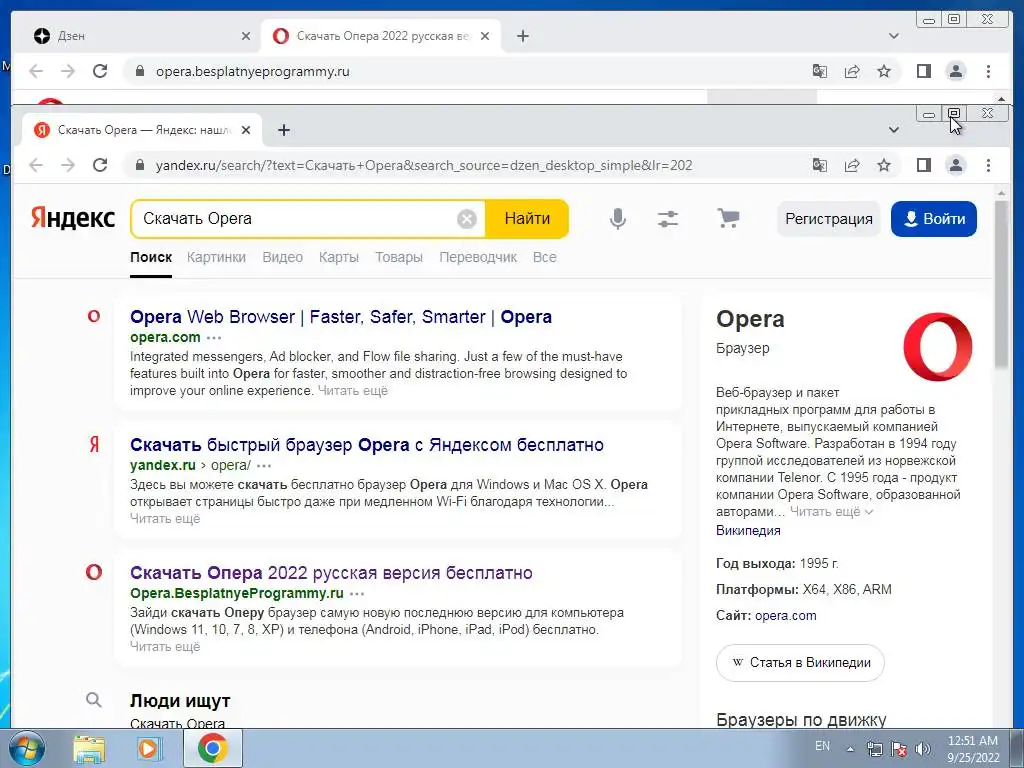This screenshot has height=768, width=1024.
Task: Open tab search chevron in Yandex window
Action: click(893, 130)
